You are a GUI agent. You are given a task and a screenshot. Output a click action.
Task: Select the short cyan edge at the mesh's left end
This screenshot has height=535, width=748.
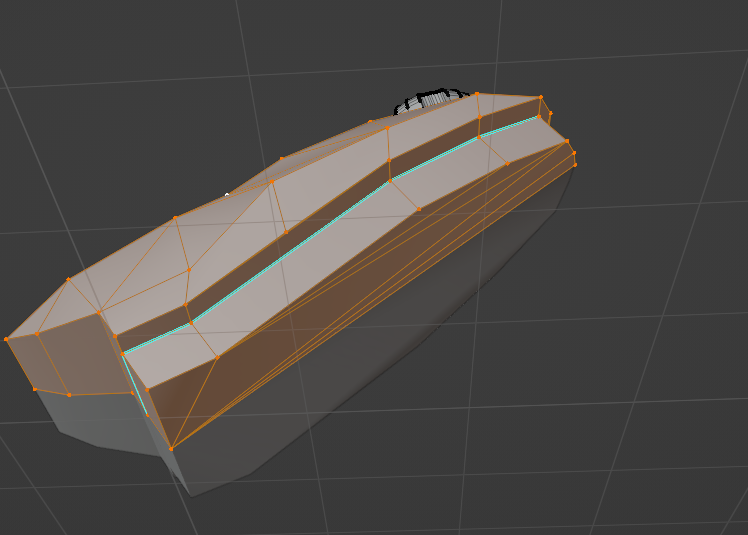[x=135, y=384]
